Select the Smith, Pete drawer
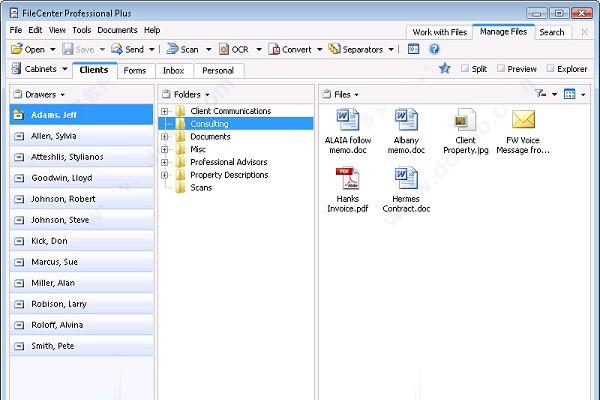The height and width of the screenshot is (400, 600). (x=82, y=346)
